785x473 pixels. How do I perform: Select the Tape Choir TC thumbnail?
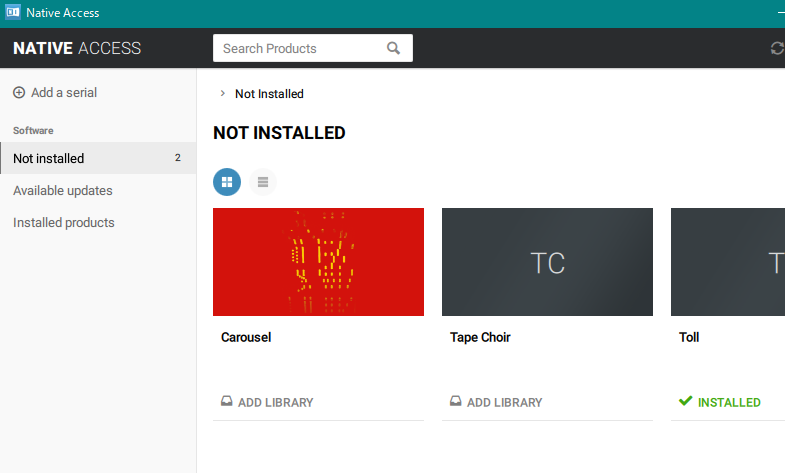pyautogui.click(x=547, y=262)
